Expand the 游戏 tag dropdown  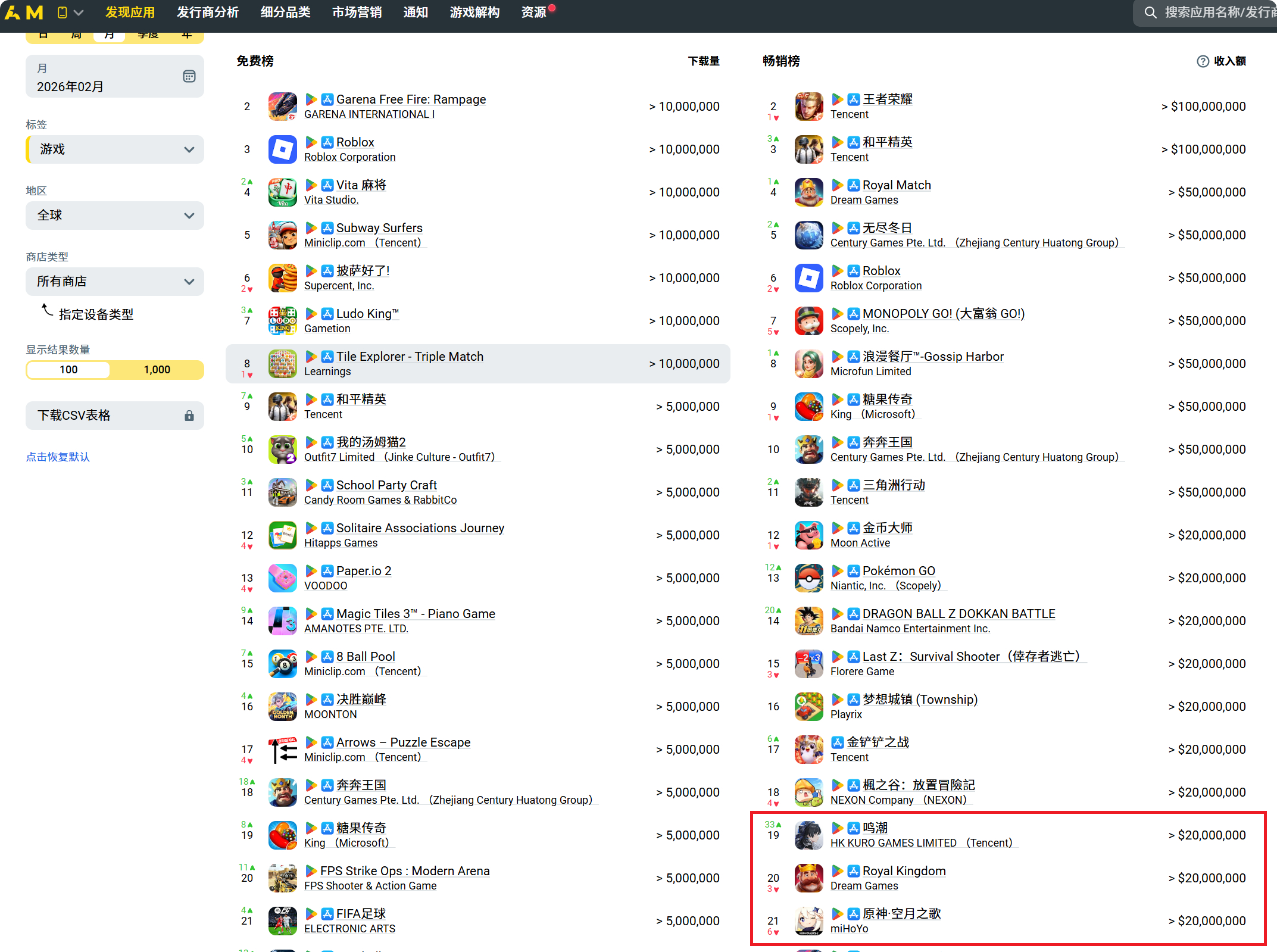[115, 149]
